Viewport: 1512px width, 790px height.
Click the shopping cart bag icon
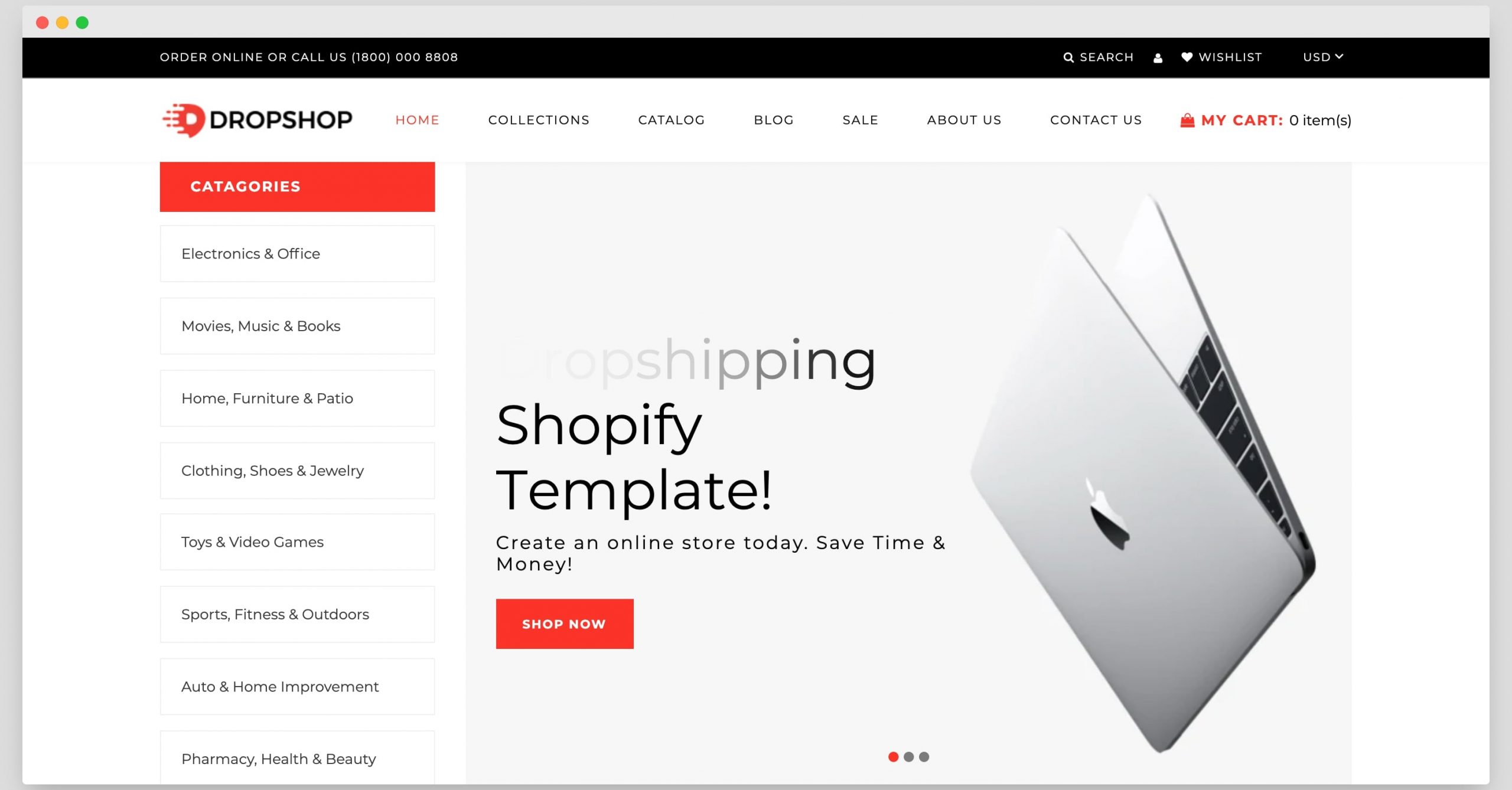pyautogui.click(x=1186, y=120)
